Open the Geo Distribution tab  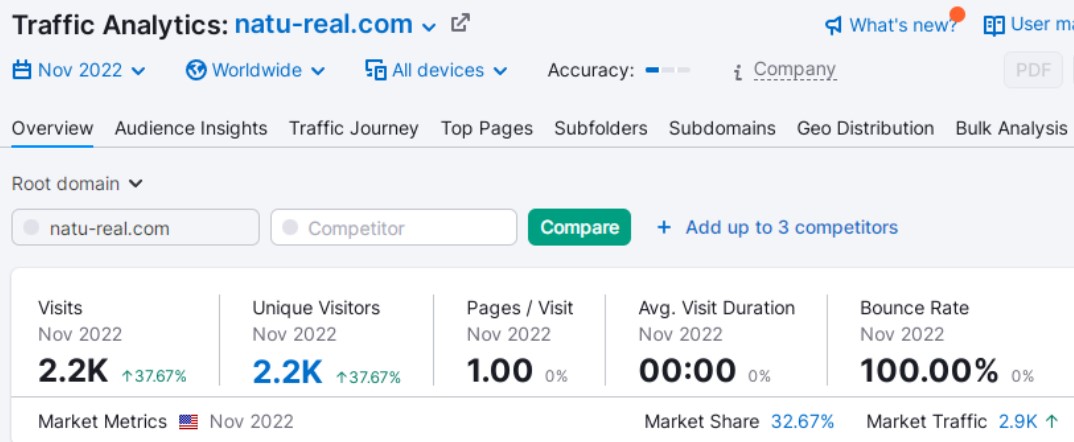coord(865,128)
